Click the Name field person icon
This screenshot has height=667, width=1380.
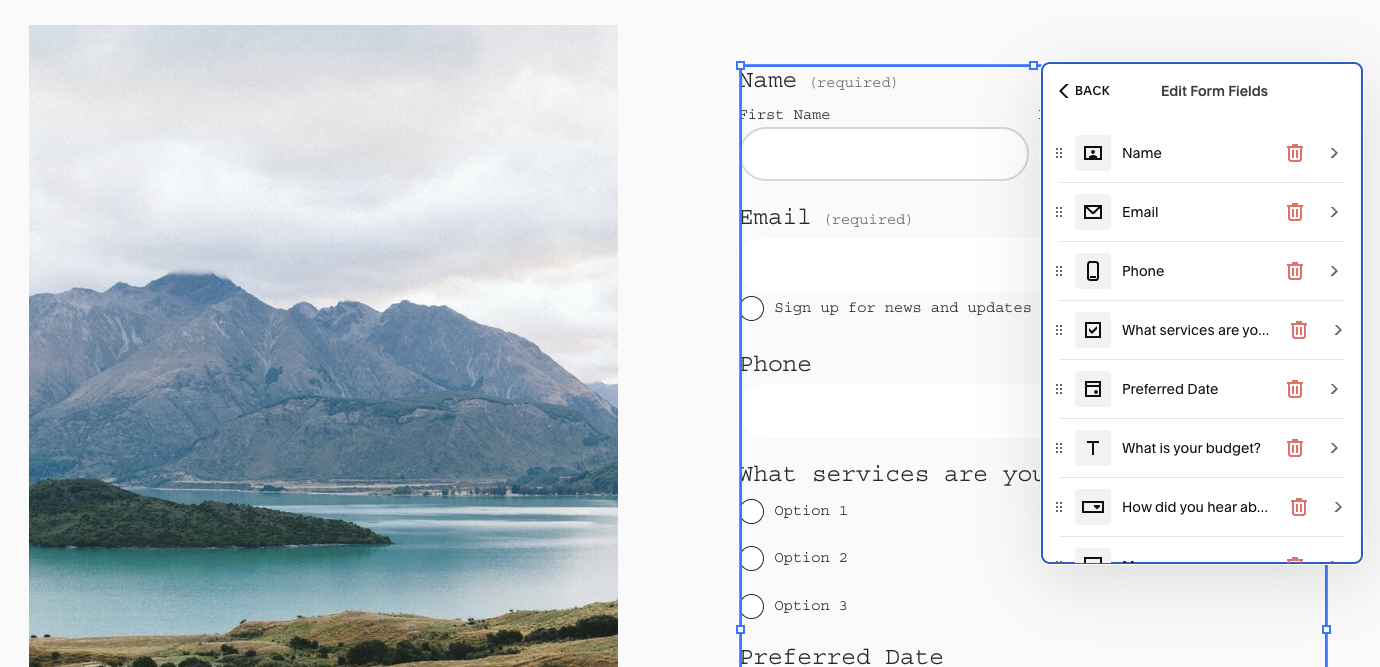point(1093,153)
